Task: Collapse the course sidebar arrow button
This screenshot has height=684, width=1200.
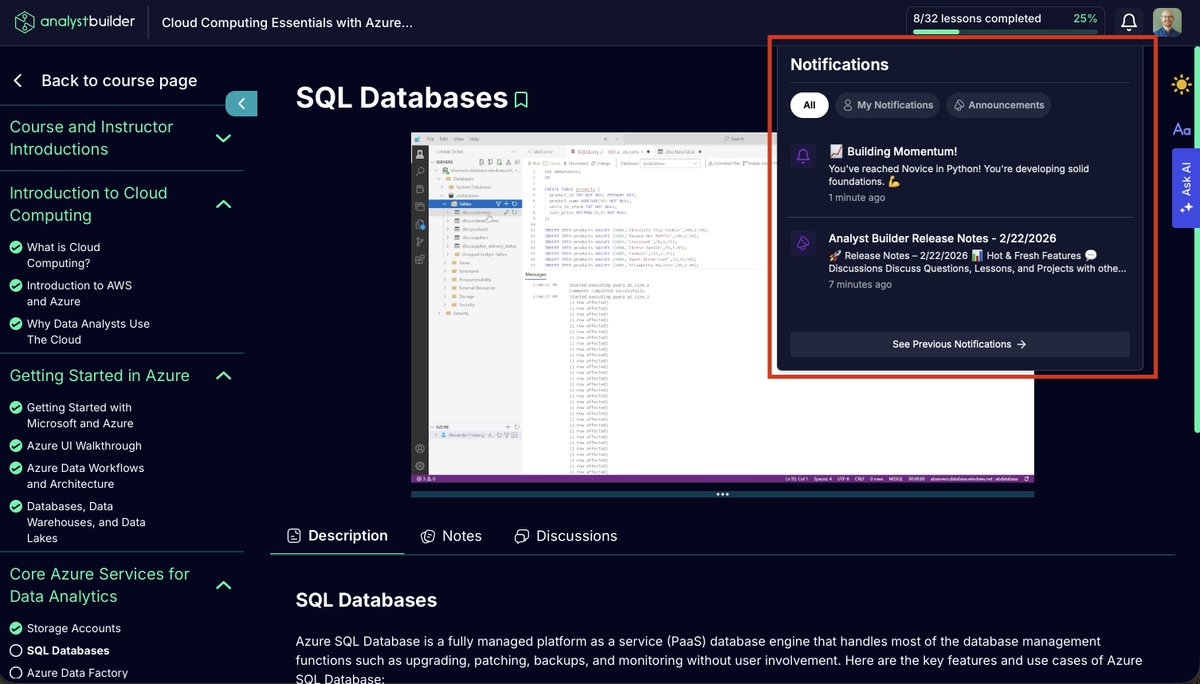Action: (x=241, y=103)
